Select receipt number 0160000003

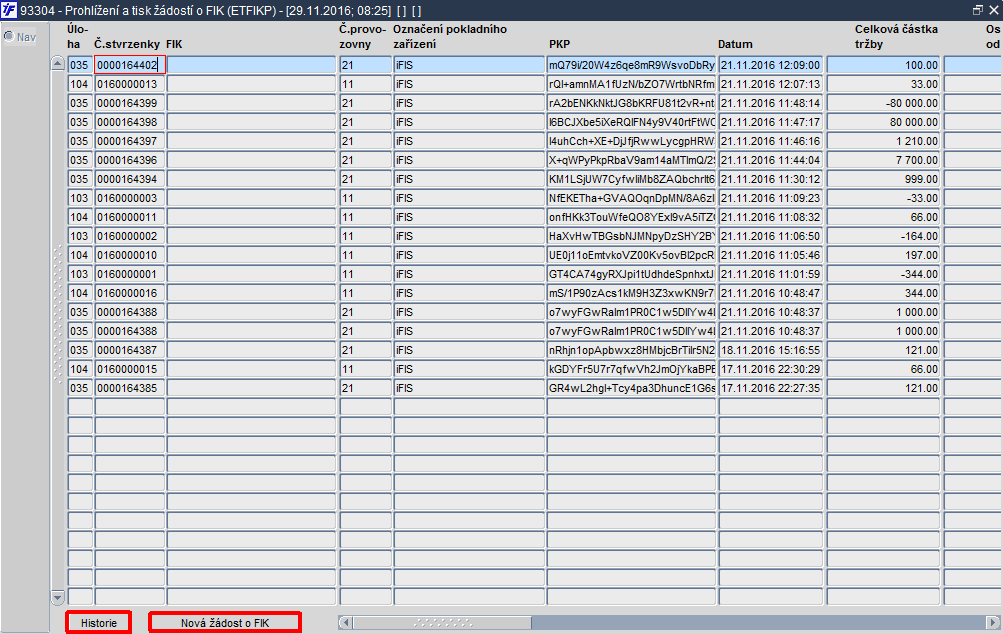click(x=130, y=198)
